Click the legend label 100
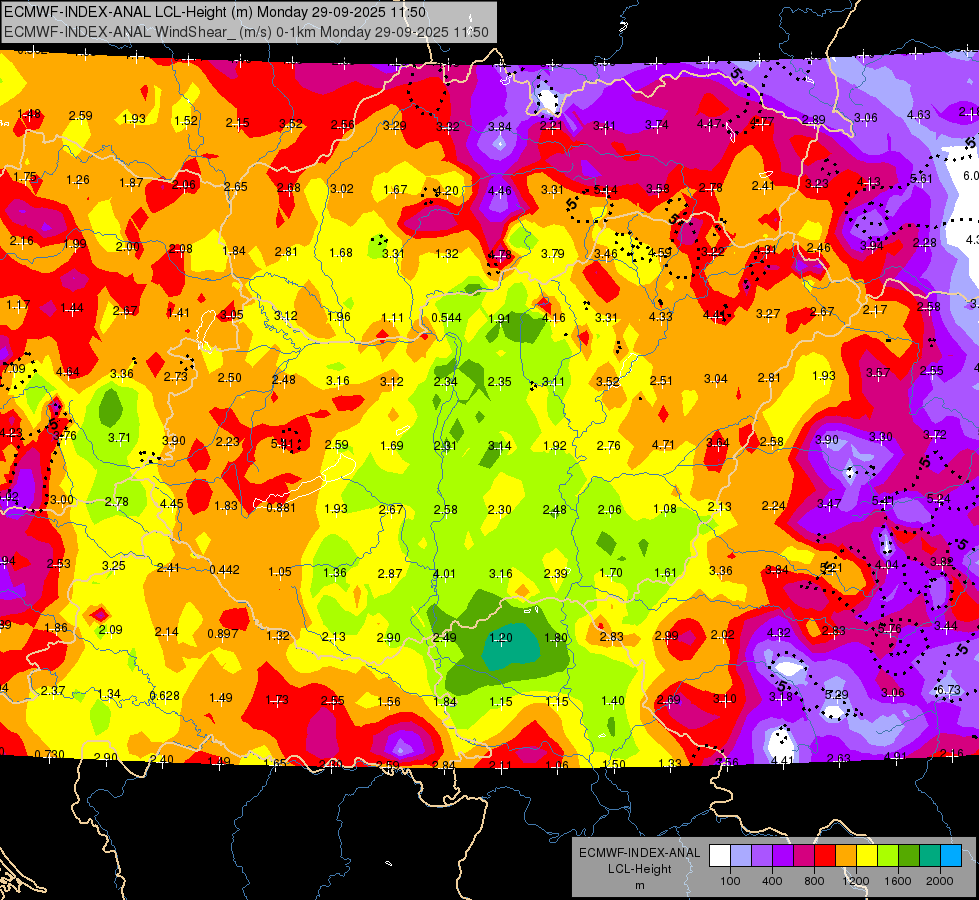Image resolution: width=979 pixels, height=900 pixels. pyautogui.click(x=730, y=881)
